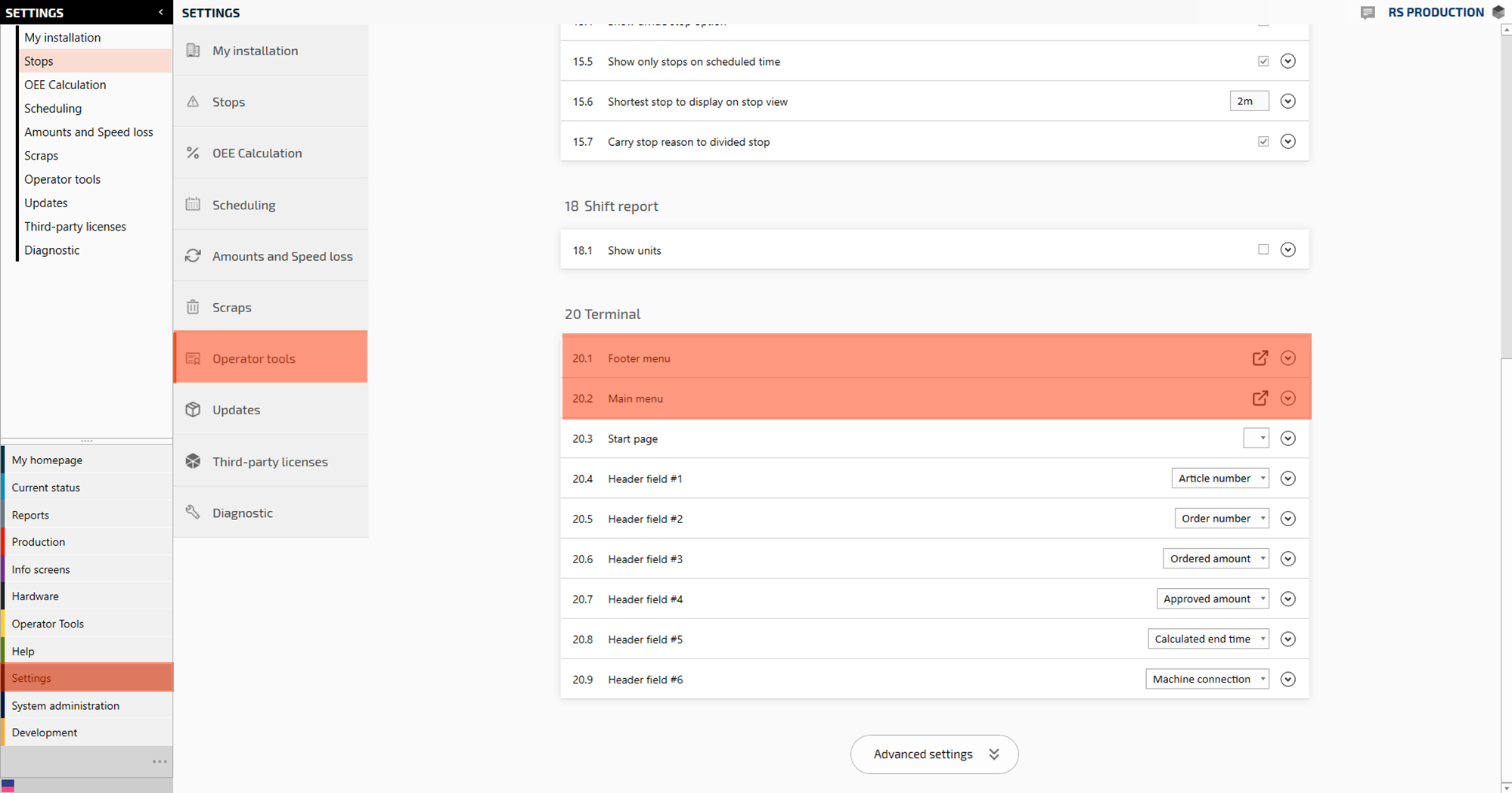Switch to Reports in the left sidebar
Screen dimensions: 1512x793
[30, 515]
